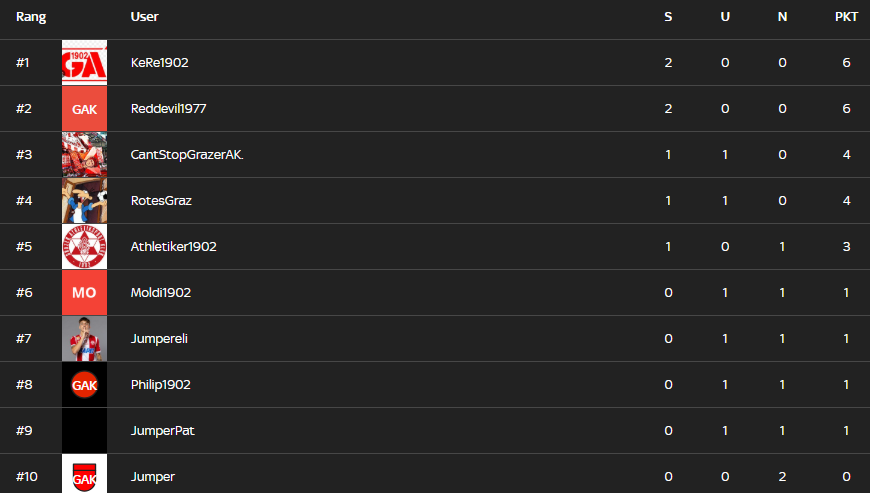
Task: Click the Rang column header
Action: pyautogui.click(x=31, y=17)
